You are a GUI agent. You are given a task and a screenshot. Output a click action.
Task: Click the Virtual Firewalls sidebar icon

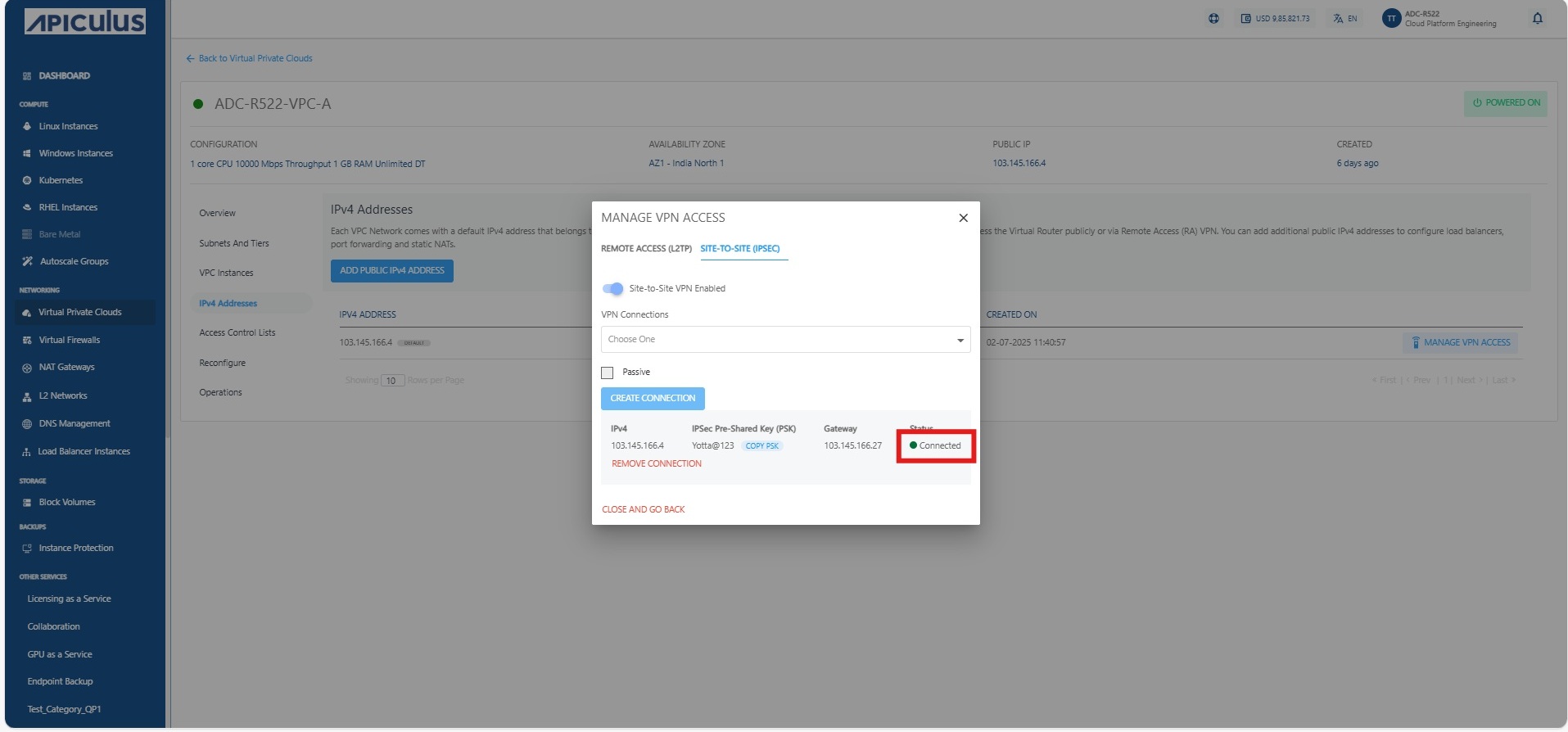[27, 340]
